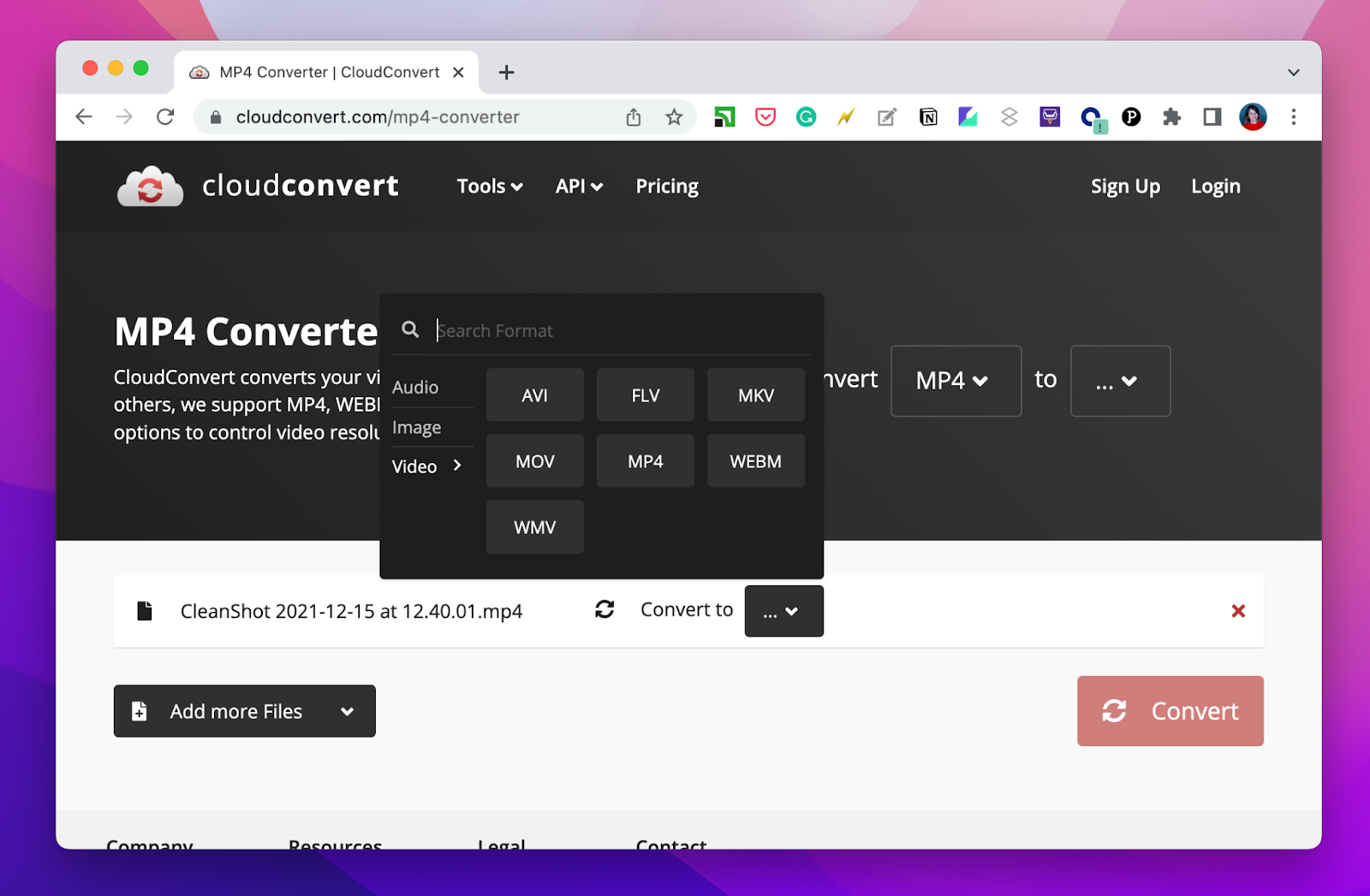Click the page reload button
This screenshot has width=1370, height=896.
[x=165, y=117]
